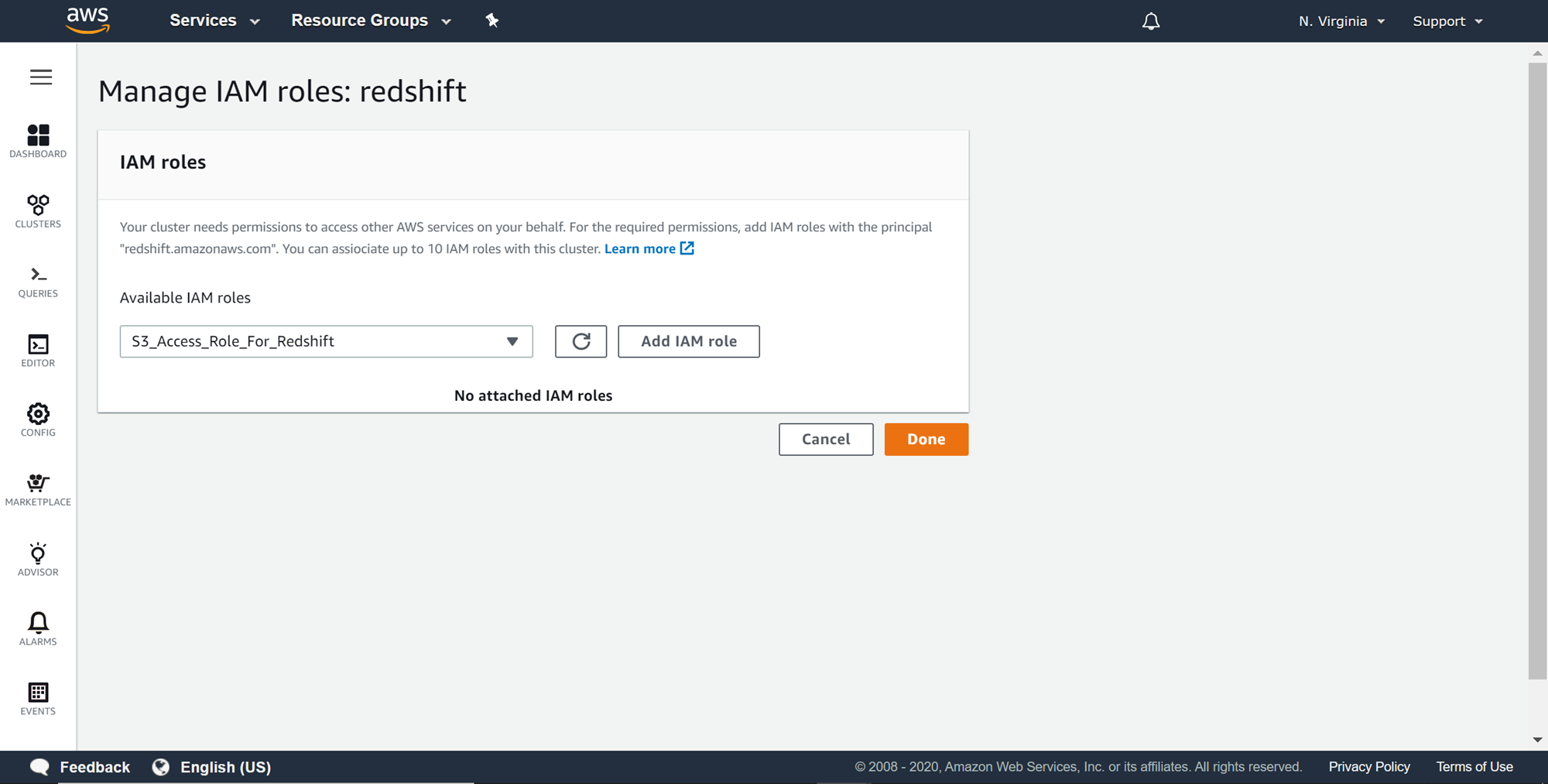Click the AWS logo
1548x784 pixels.
pyautogui.click(x=87, y=21)
